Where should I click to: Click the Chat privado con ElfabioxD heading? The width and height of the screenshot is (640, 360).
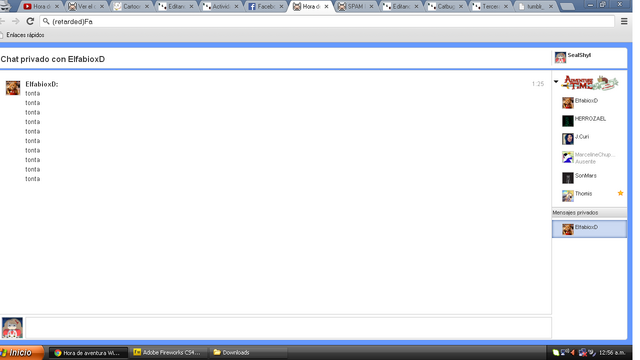pos(53,59)
